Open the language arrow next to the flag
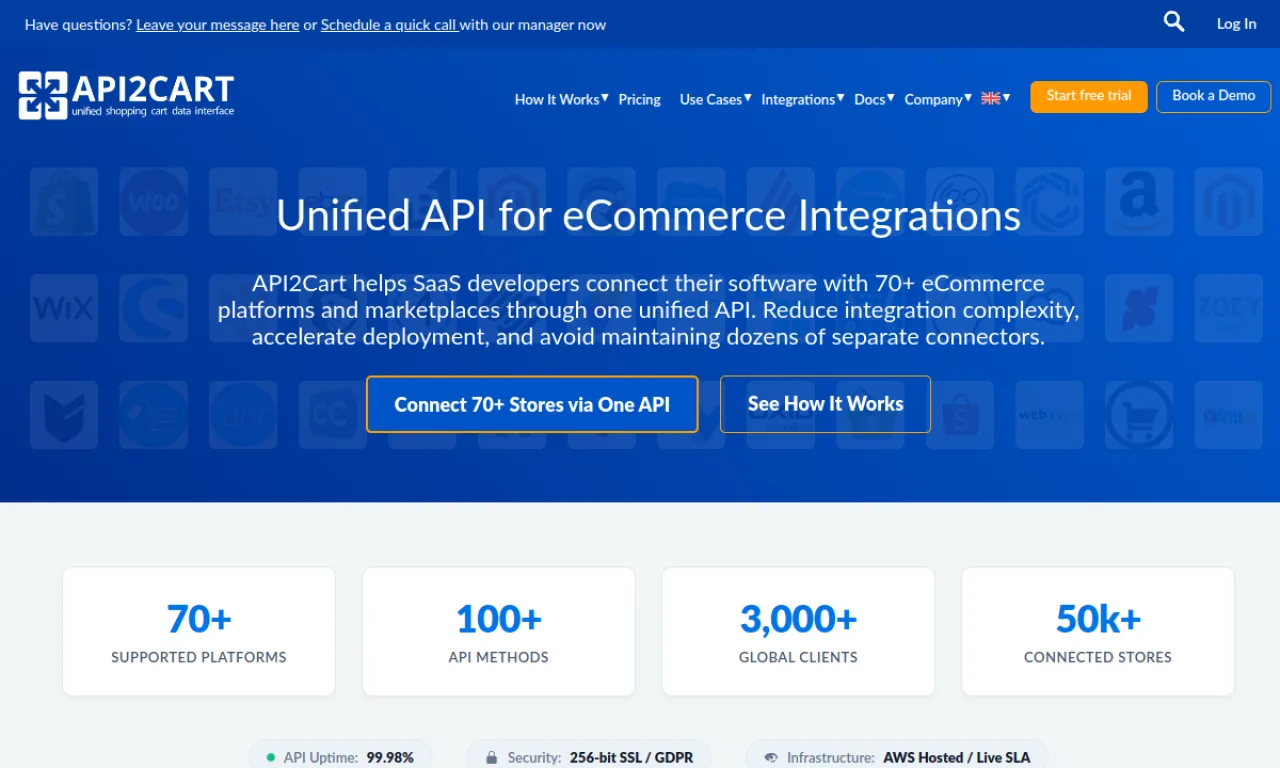 pyautogui.click(x=1007, y=97)
